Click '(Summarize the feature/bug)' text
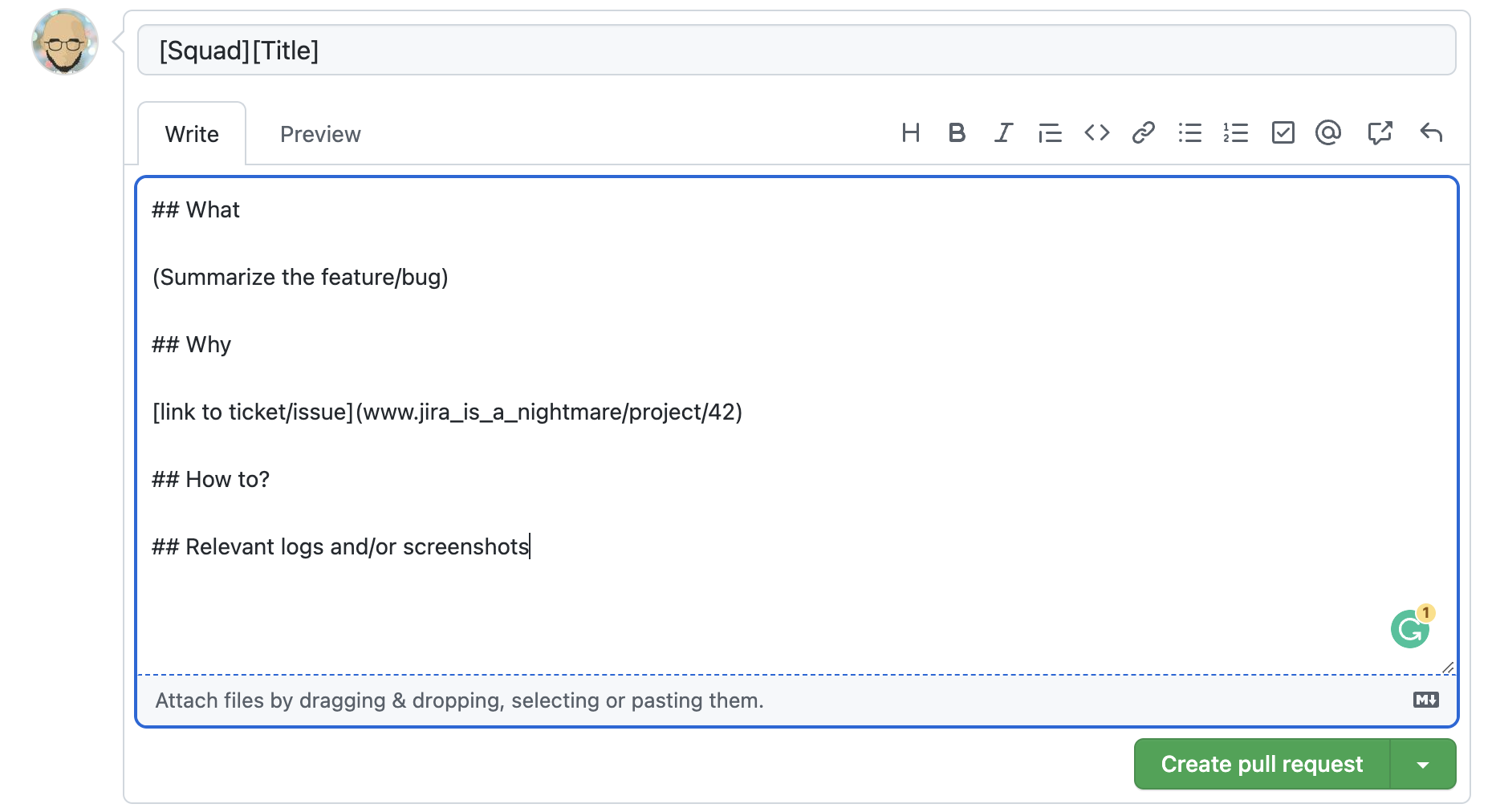The width and height of the screenshot is (1496, 812). (300, 277)
